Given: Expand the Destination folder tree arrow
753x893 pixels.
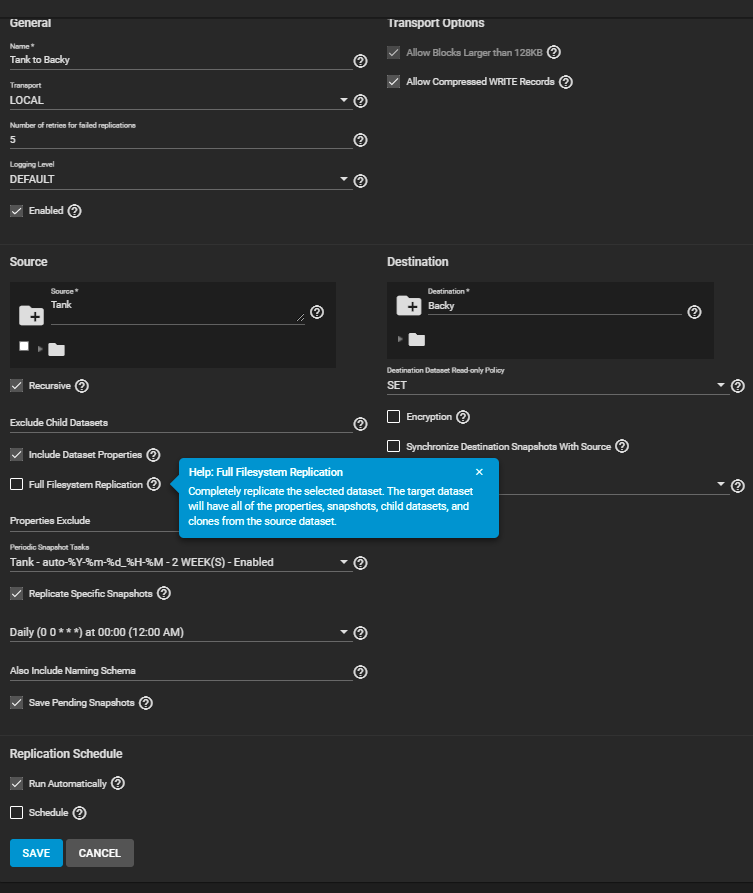Looking at the screenshot, I should (400, 339).
